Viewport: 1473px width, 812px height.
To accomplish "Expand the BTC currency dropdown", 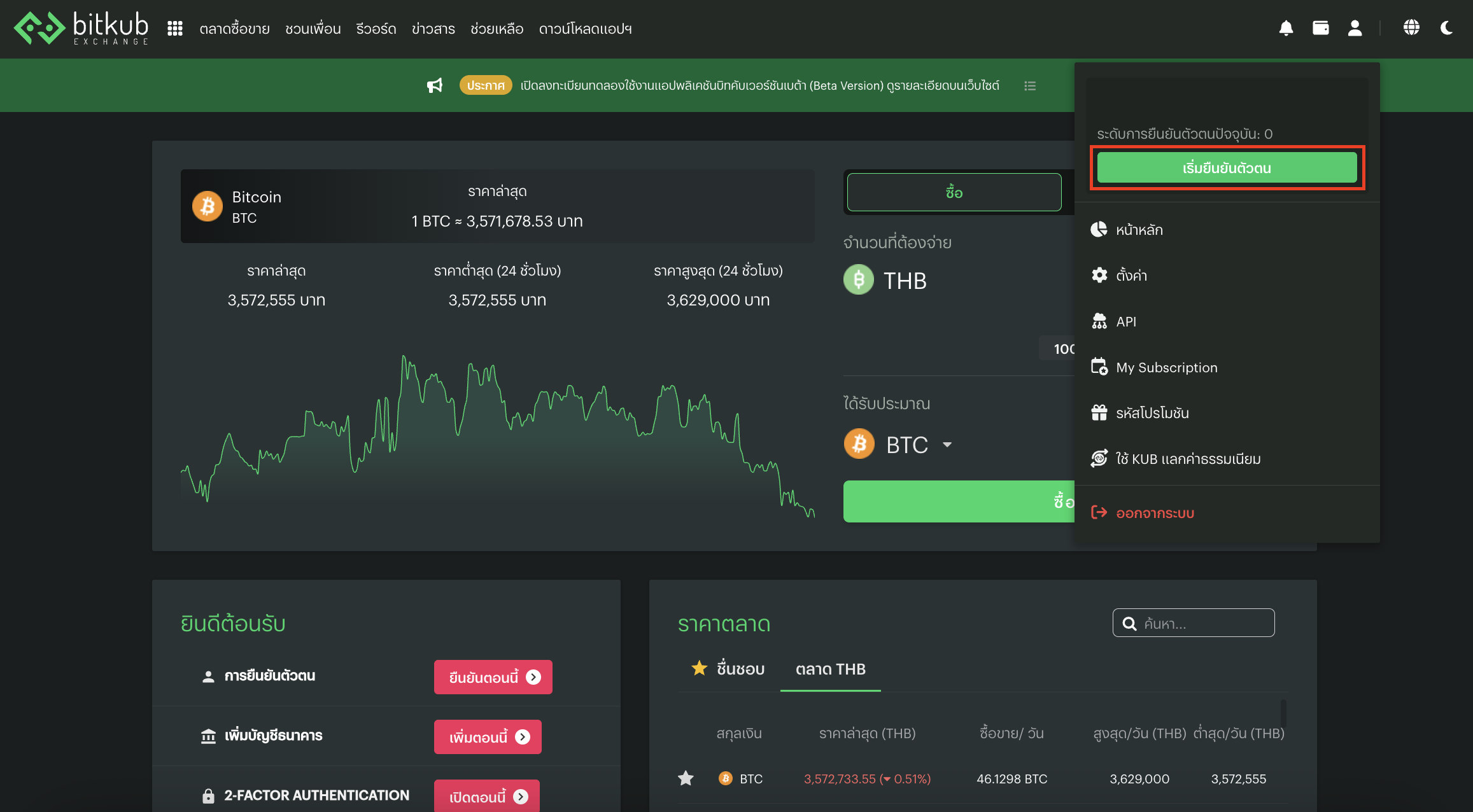I will point(947,445).
